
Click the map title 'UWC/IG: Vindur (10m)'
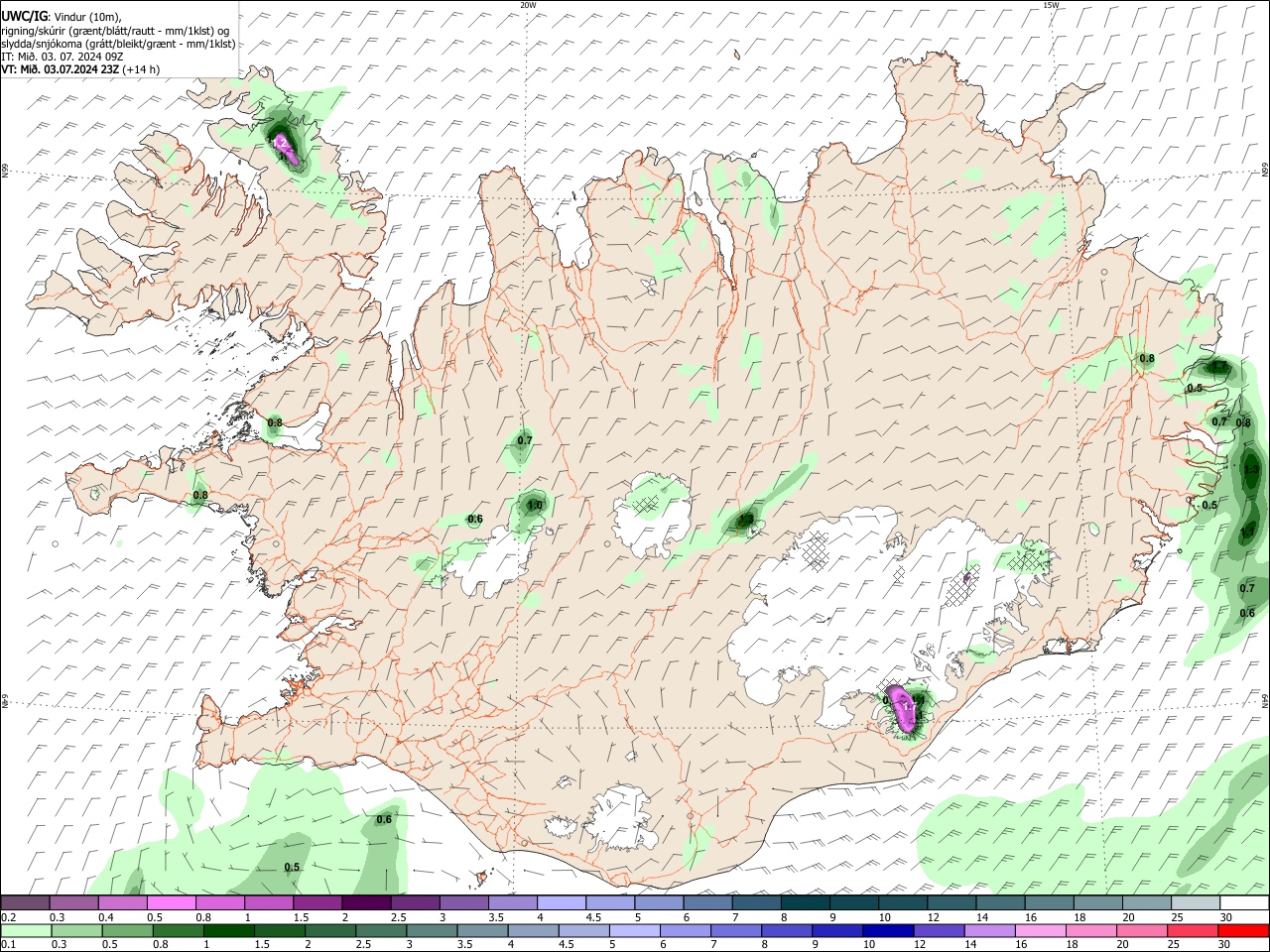click(x=62, y=16)
